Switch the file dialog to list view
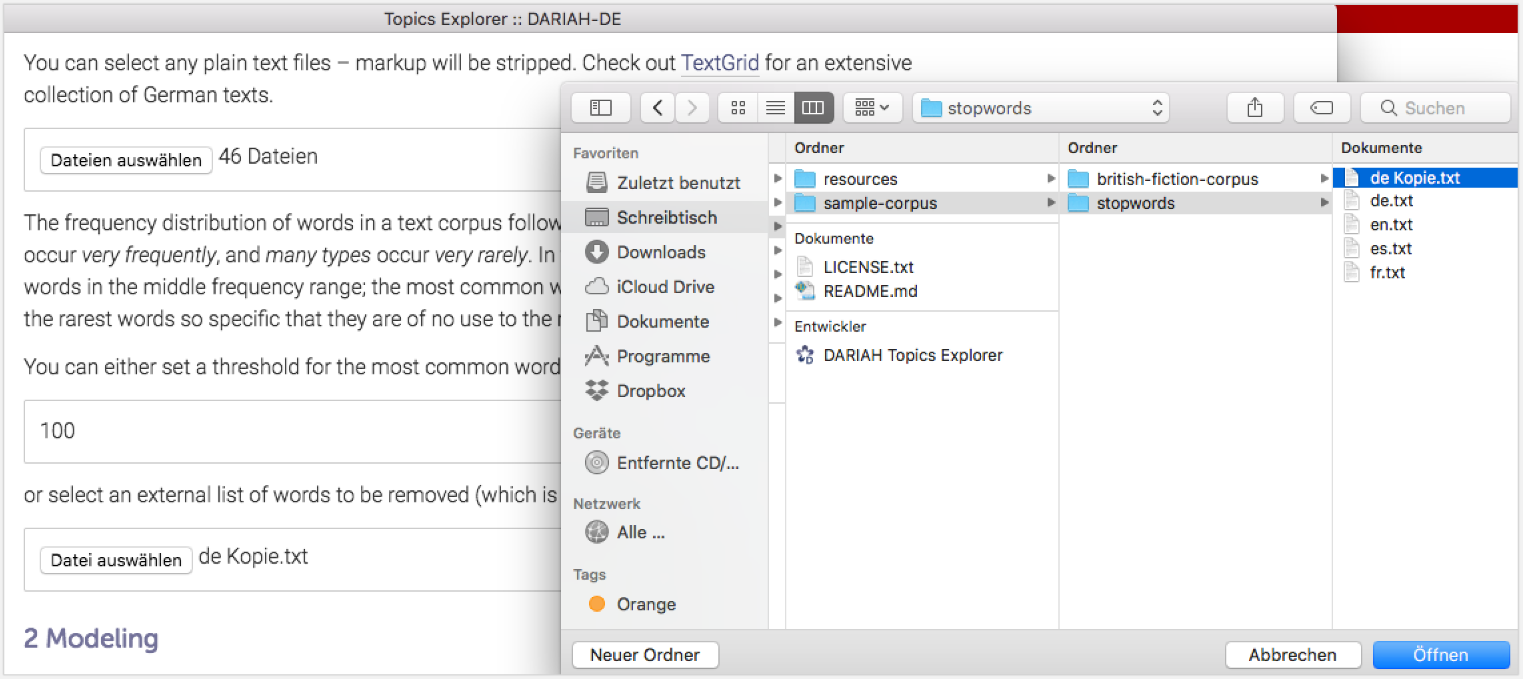 (775, 108)
